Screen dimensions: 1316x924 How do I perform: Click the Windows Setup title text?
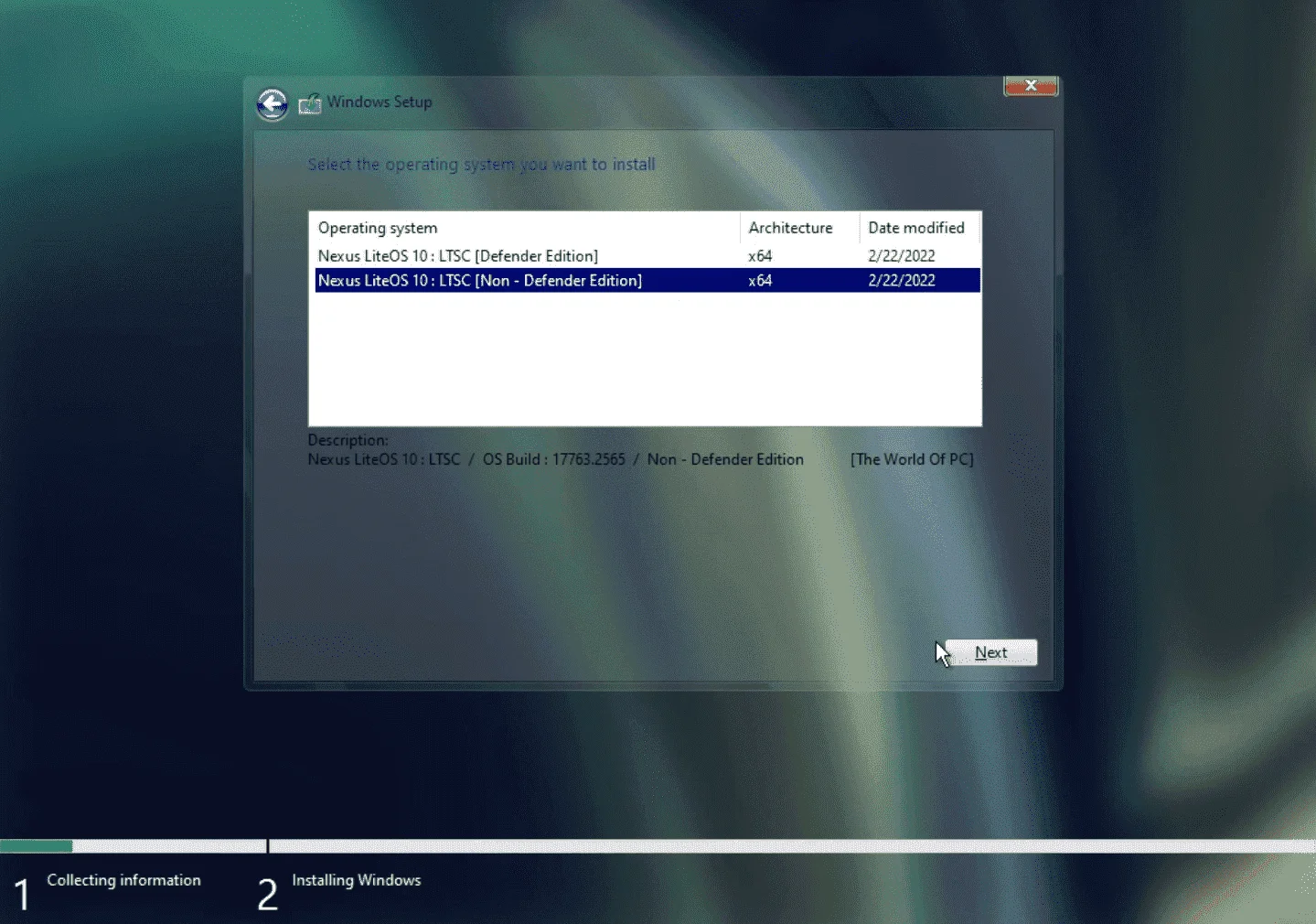coord(380,102)
